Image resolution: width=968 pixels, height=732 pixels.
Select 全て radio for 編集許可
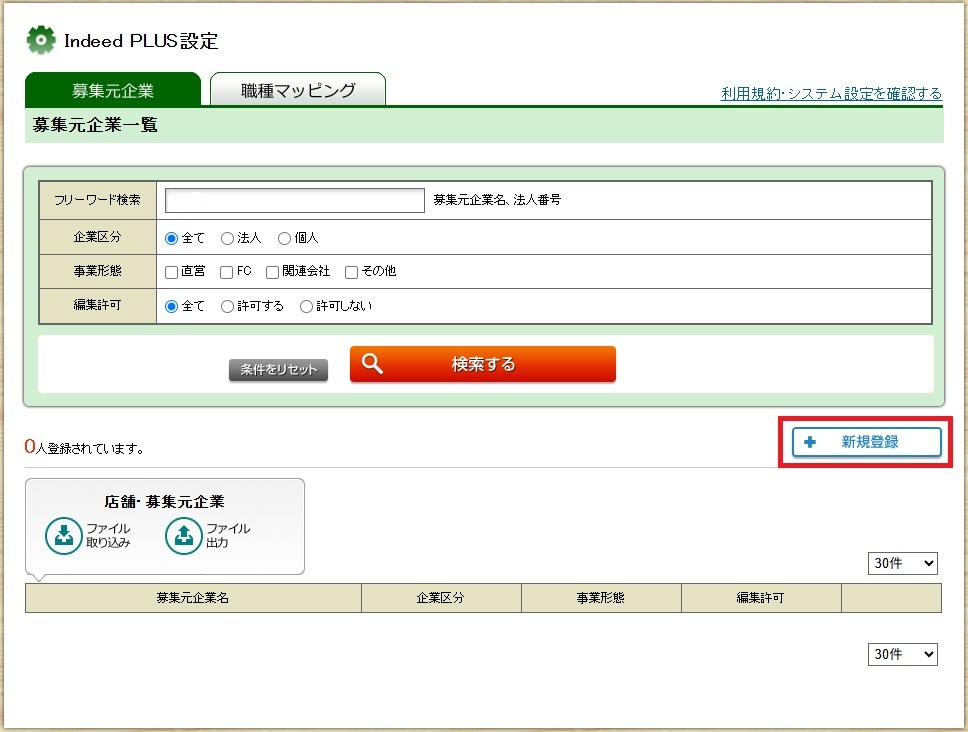click(172, 306)
